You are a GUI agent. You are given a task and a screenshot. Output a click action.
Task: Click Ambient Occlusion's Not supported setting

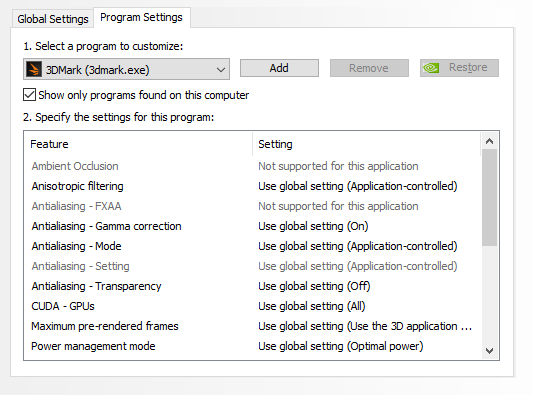tap(338, 166)
